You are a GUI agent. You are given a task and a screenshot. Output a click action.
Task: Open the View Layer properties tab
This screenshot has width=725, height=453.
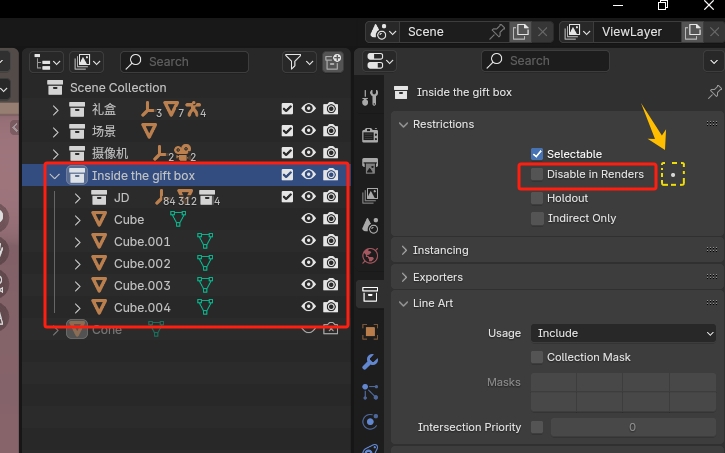pos(370,196)
